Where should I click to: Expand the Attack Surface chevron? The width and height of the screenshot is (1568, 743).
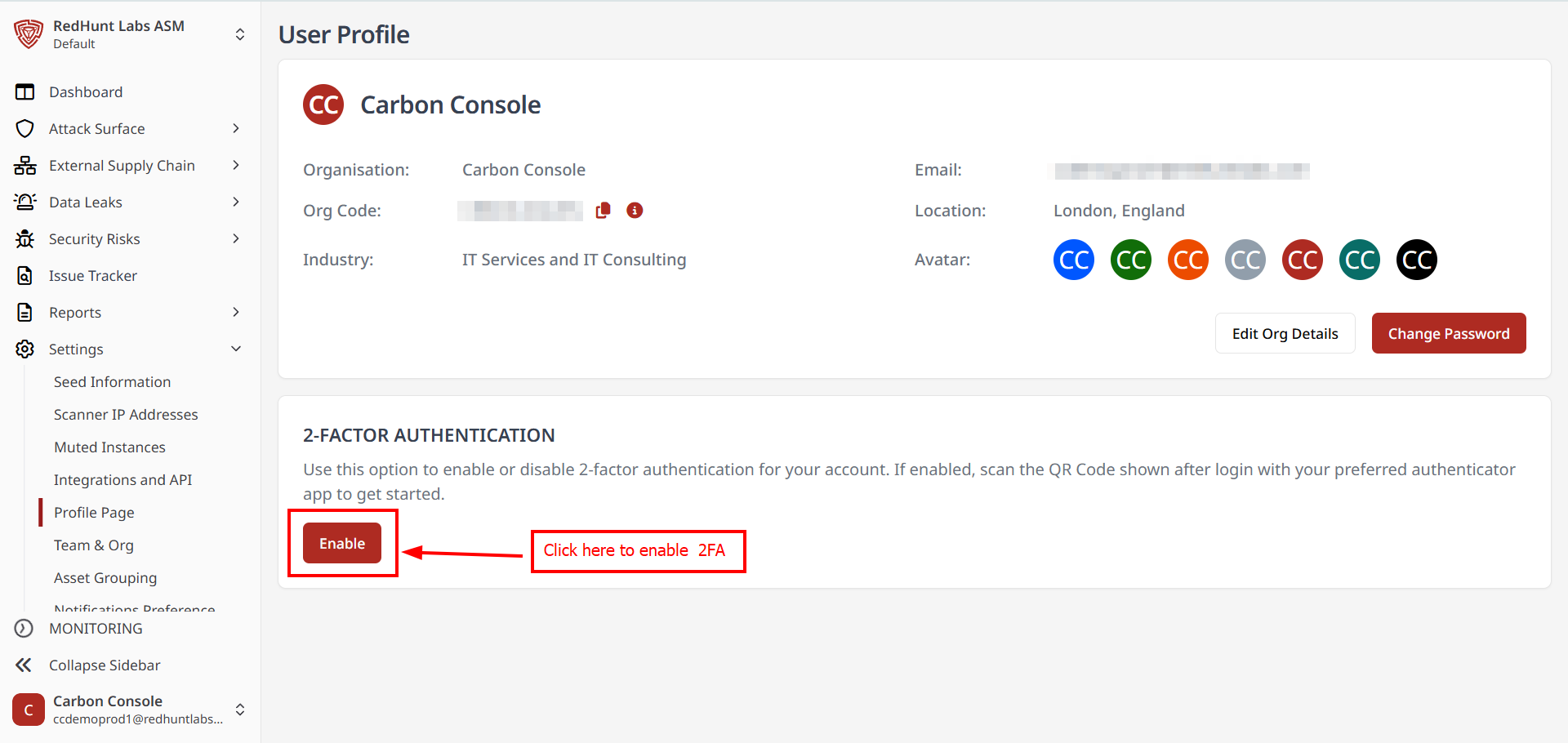point(236,128)
